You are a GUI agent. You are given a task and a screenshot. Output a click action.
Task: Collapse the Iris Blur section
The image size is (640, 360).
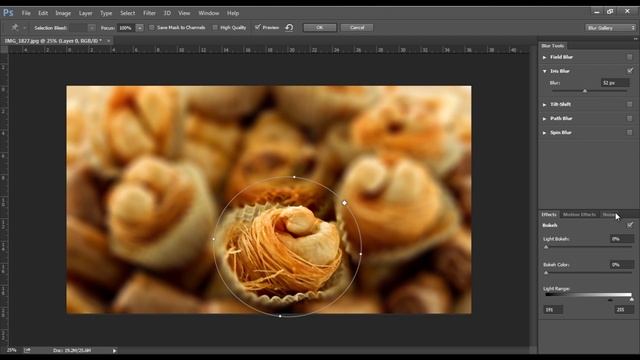544,71
